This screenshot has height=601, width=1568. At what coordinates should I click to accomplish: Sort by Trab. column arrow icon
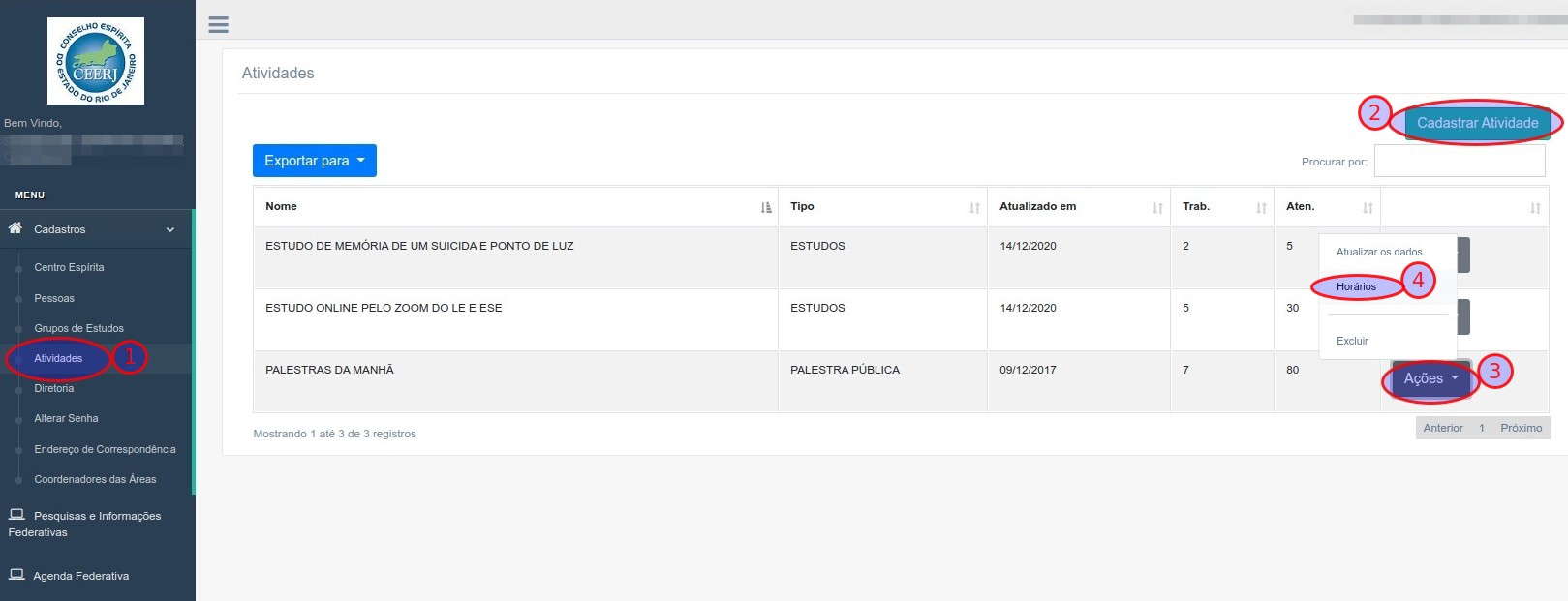tap(1261, 207)
